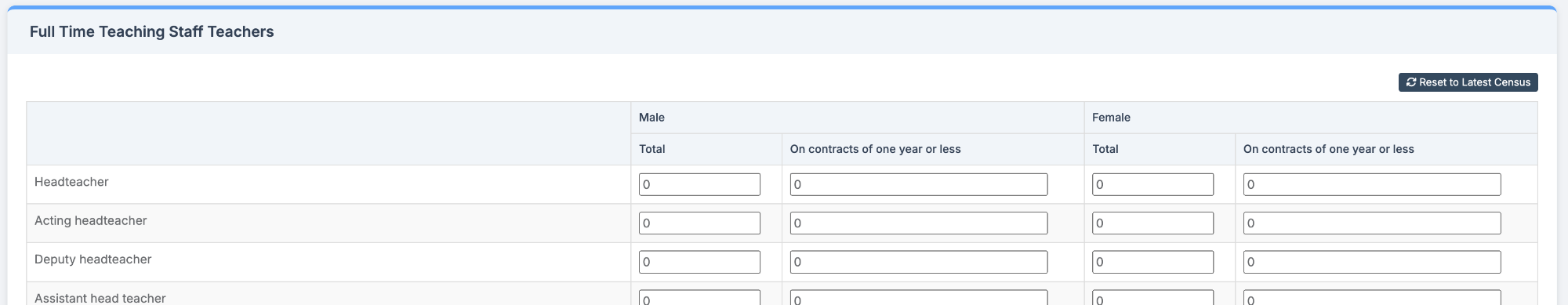Viewport: 1568px width, 305px height.
Task: Click the Female column group header
Action: pyautogui.click(x=1111, y=118)
